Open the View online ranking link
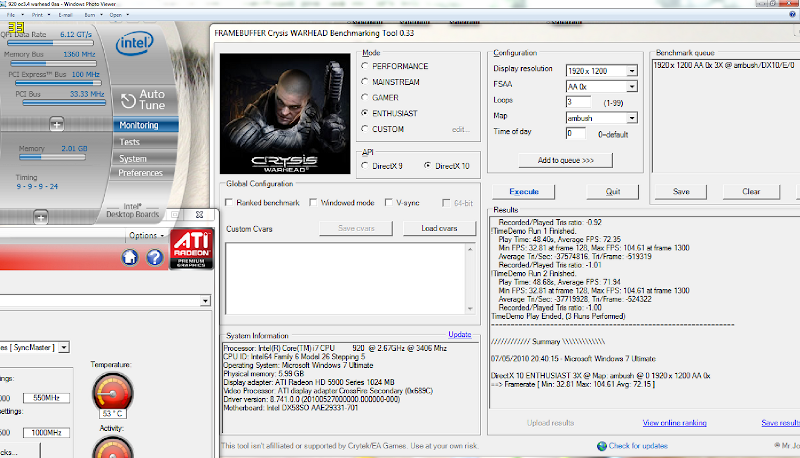The height and width of the screenshot is (458, 800). tap(674, 423)
